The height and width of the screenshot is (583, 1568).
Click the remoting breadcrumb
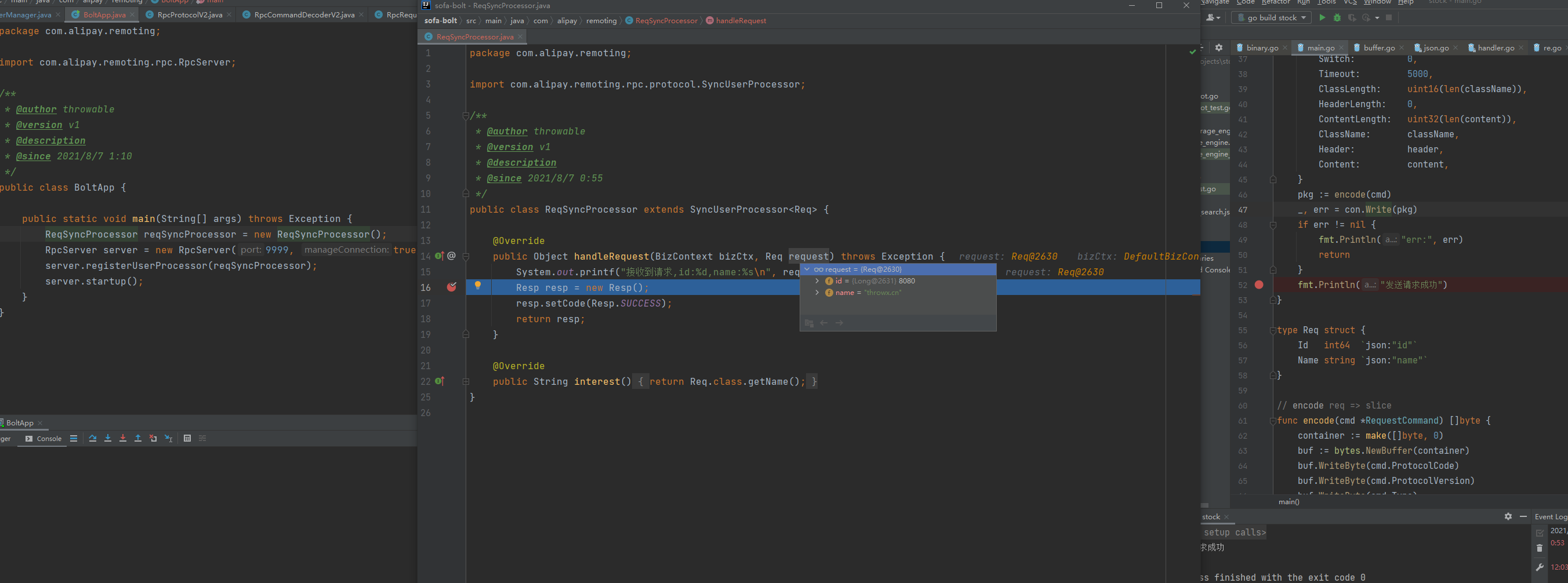(x=601, y=21)
